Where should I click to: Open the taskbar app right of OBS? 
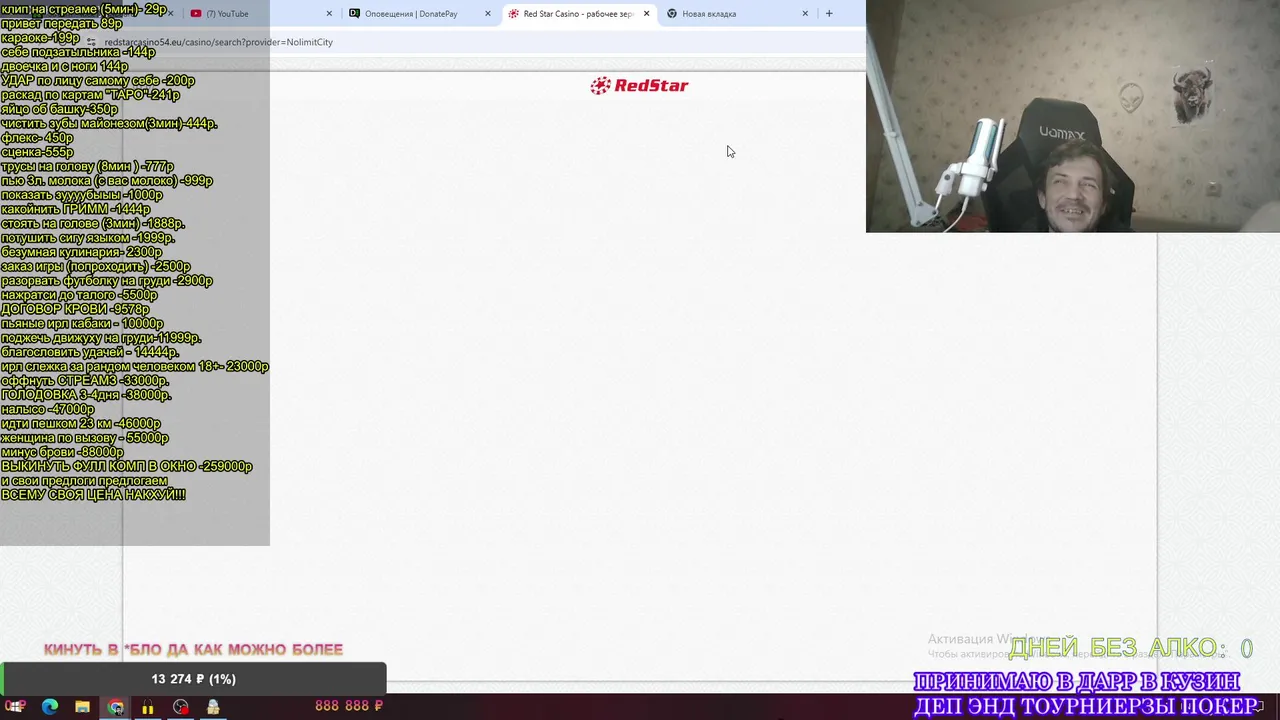pyautogui.click(x=213, y=707)
